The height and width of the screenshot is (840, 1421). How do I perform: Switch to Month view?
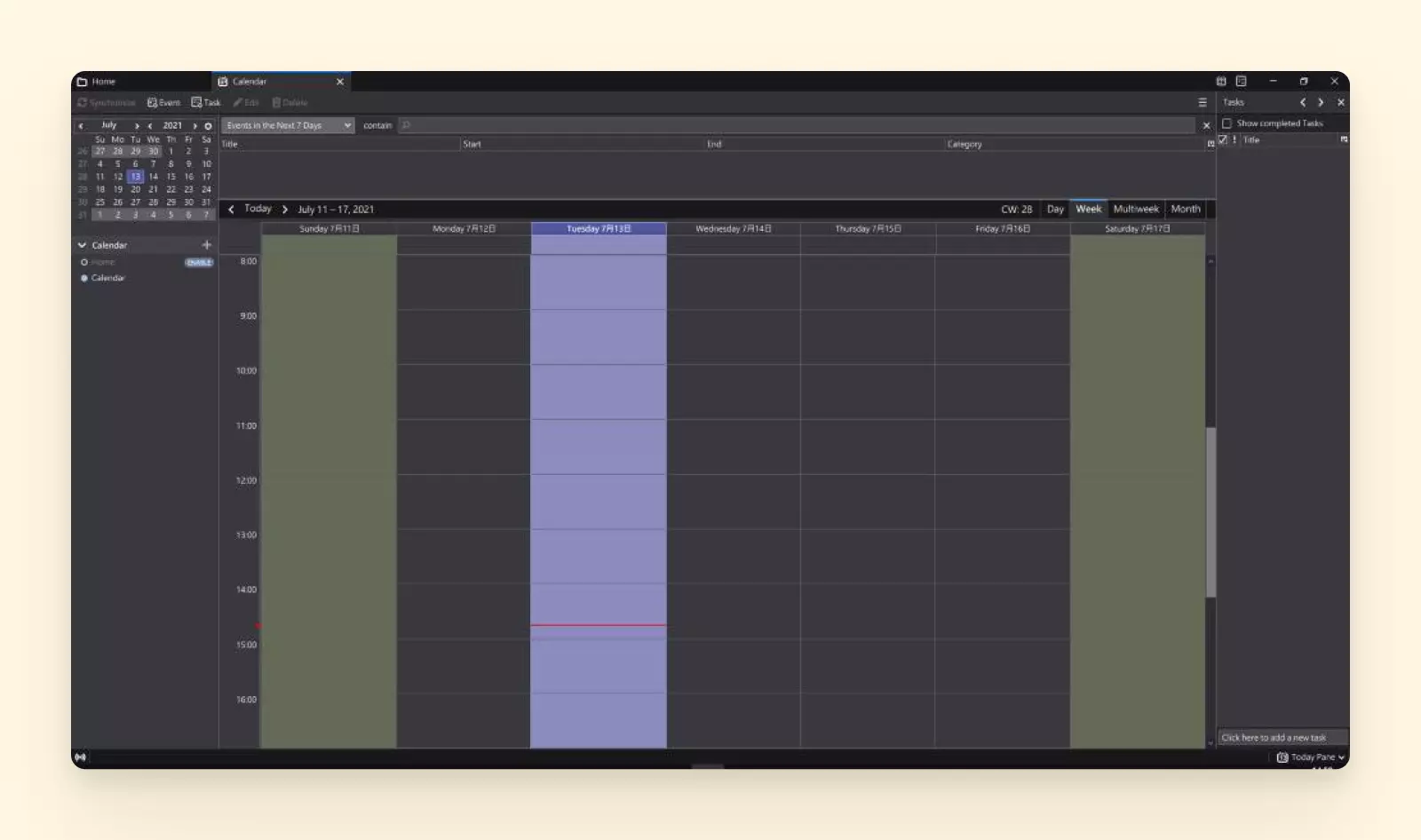pyautogui.click(x=1186, y=210)
